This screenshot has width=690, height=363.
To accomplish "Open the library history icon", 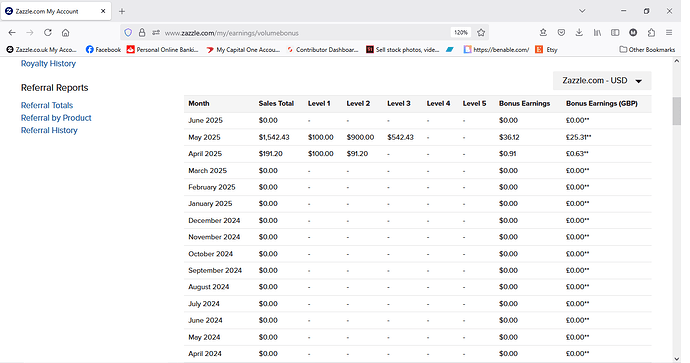I will [x=597, y=33].
